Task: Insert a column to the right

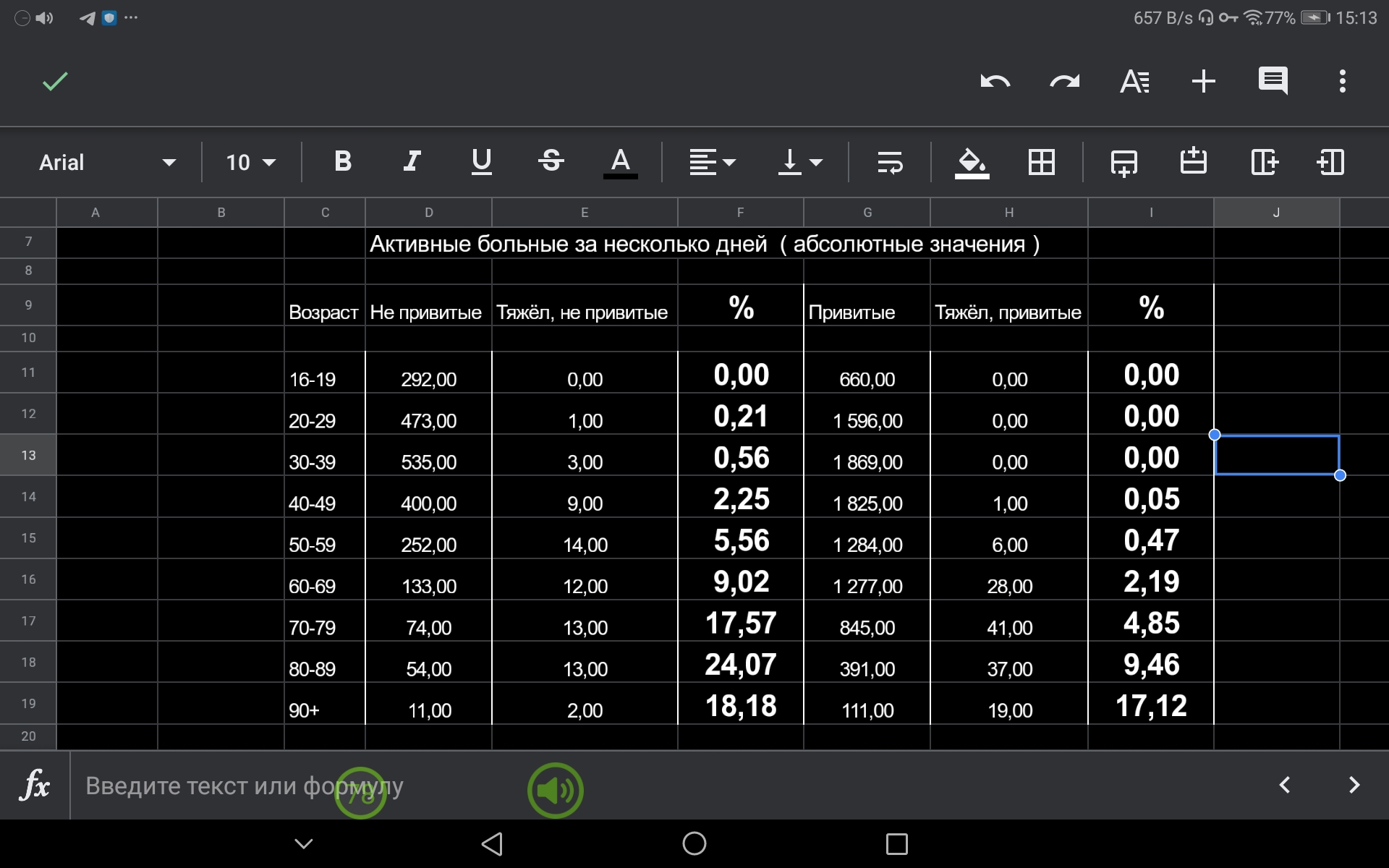Action: tap(1264, 162)
